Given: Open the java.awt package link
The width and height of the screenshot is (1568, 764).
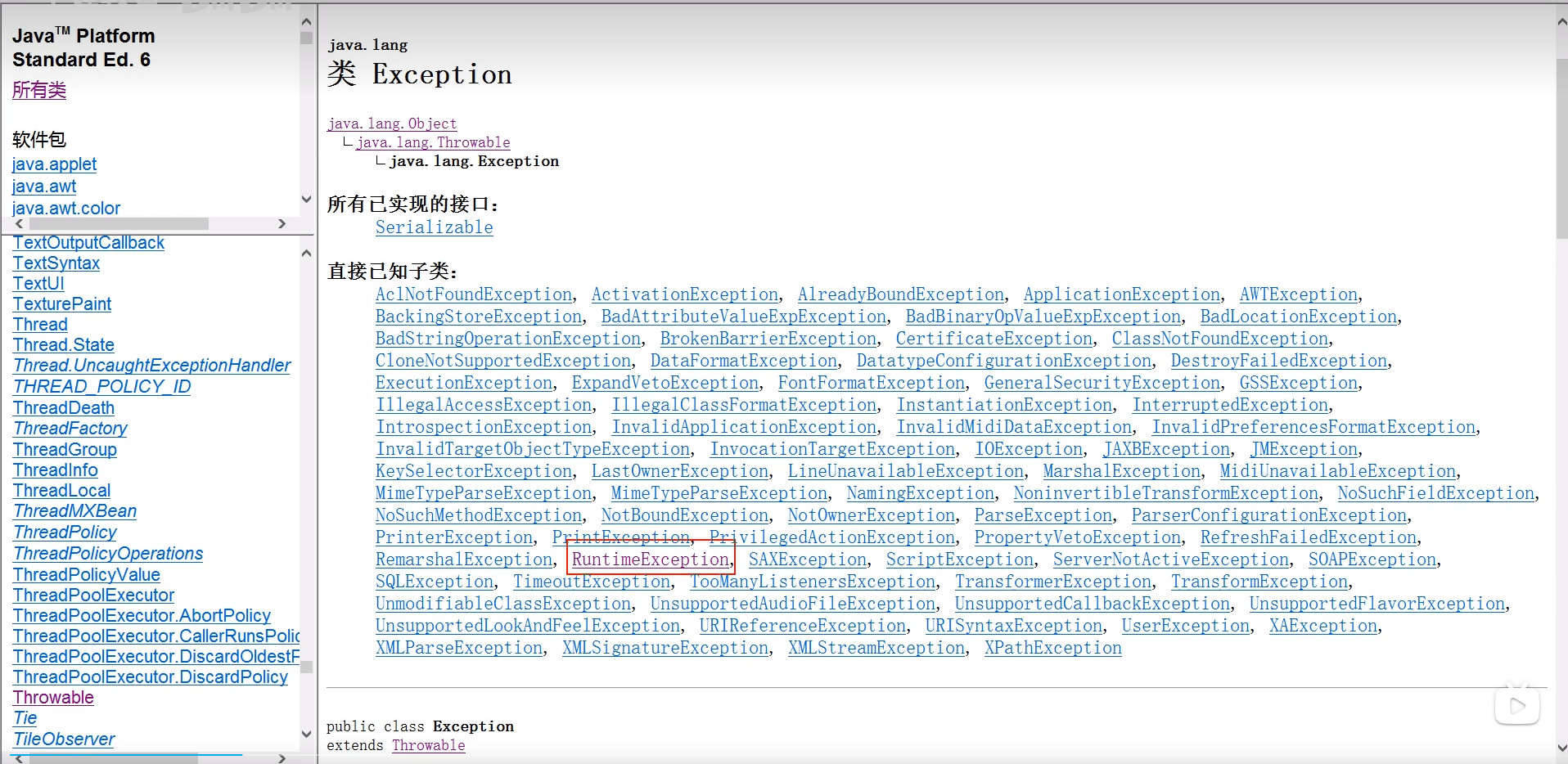Looking at the screenshot, I should point(44,187).
